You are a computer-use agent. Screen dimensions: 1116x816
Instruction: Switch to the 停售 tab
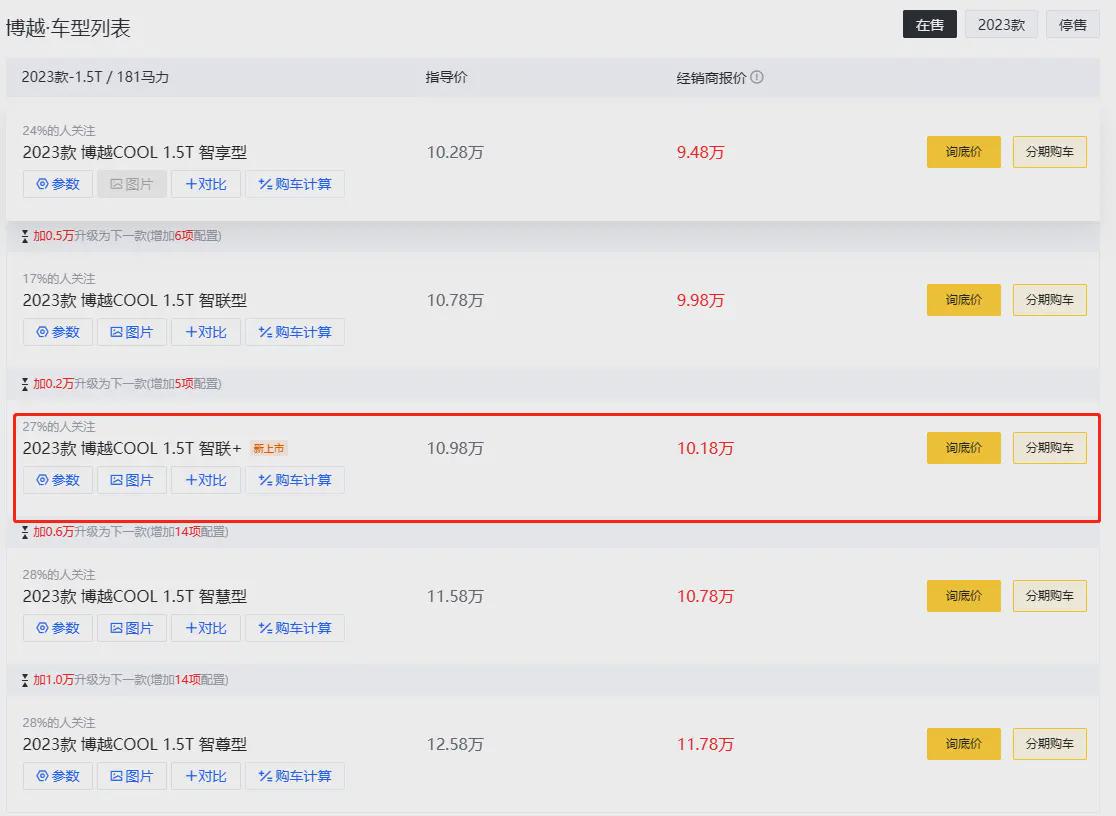tap(1073, 25)
